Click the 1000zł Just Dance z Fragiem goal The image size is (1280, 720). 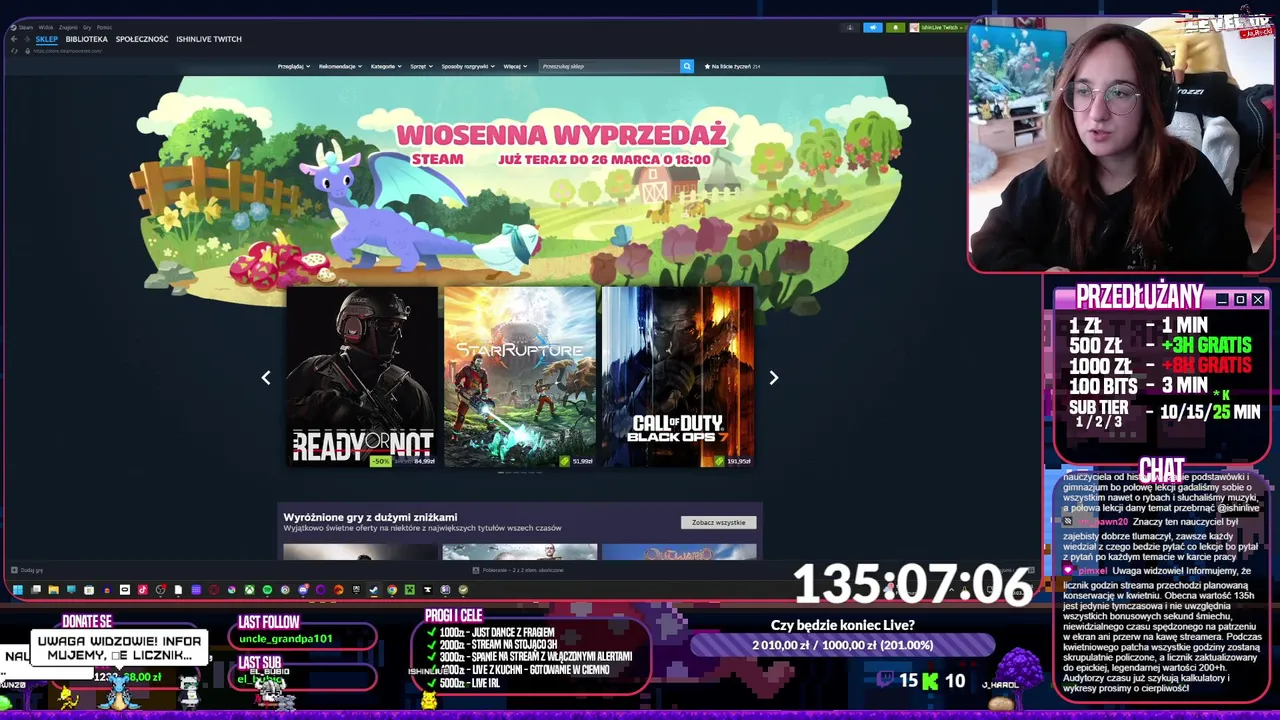tap(496, 632)
